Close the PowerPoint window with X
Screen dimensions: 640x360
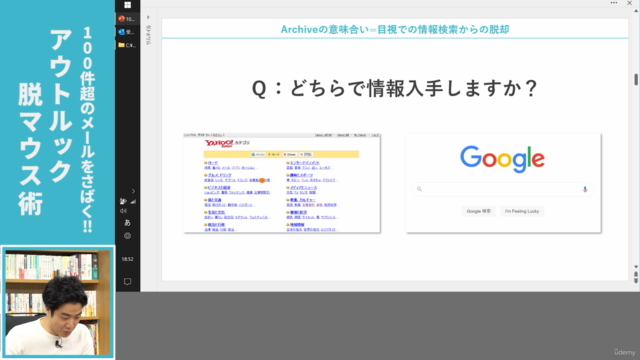click(629, 3)
